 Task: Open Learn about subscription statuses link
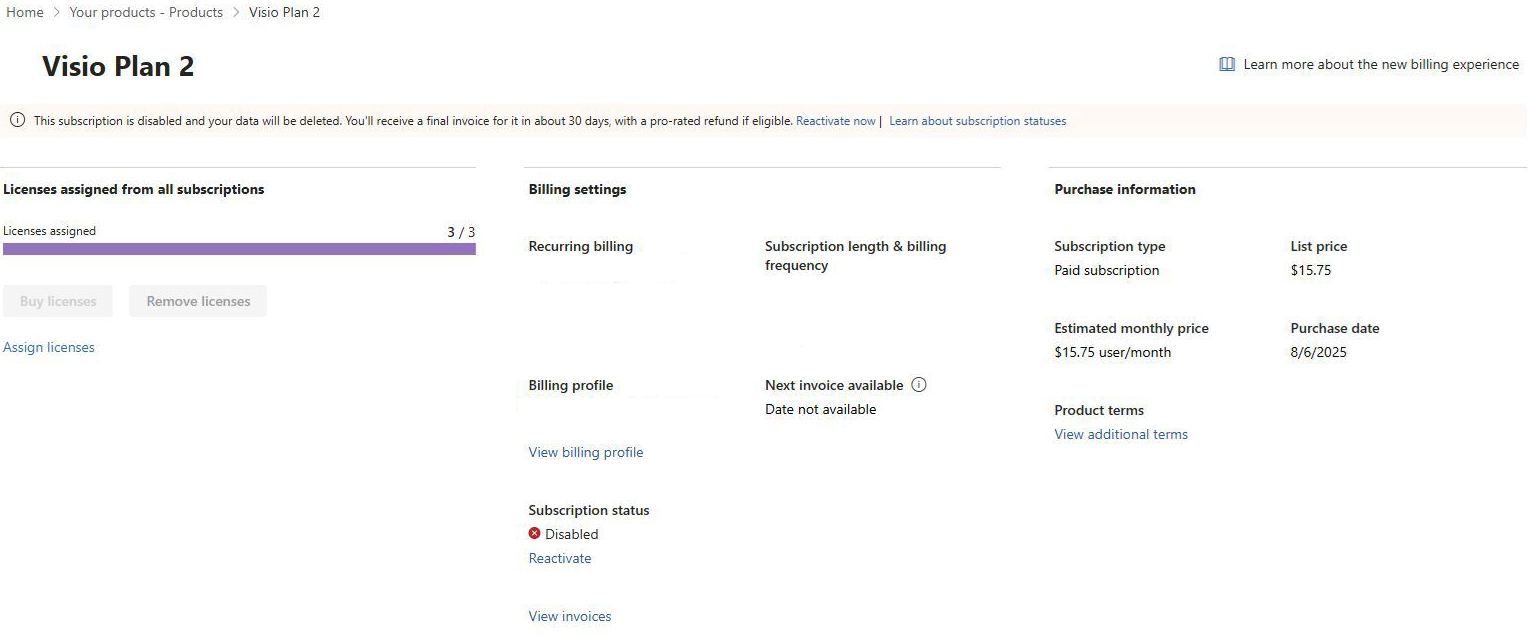click(x=978, y=121)
